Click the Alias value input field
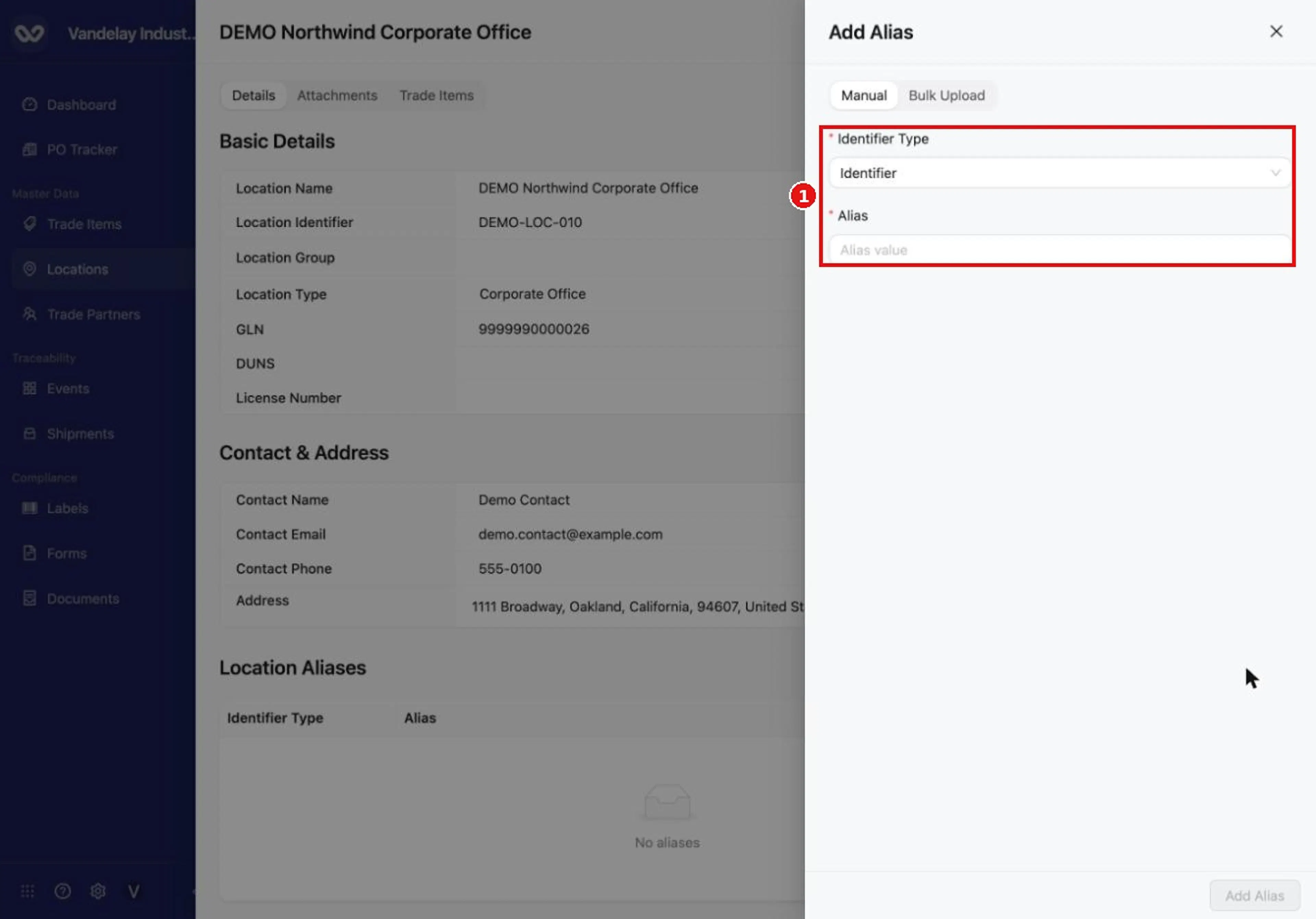1316x919 pixels. pyautogui.click(x=1059, y=250)
